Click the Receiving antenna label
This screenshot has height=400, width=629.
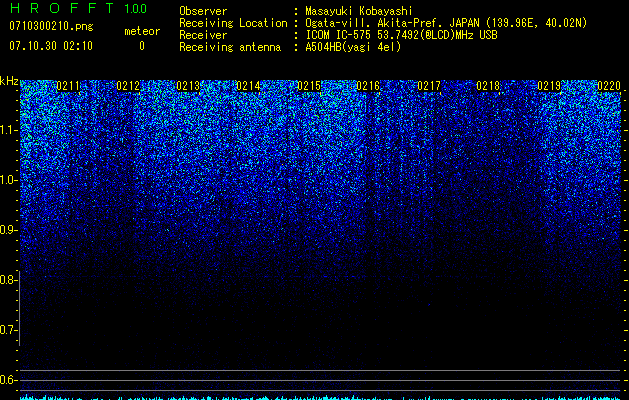click(x=230, y=47)
